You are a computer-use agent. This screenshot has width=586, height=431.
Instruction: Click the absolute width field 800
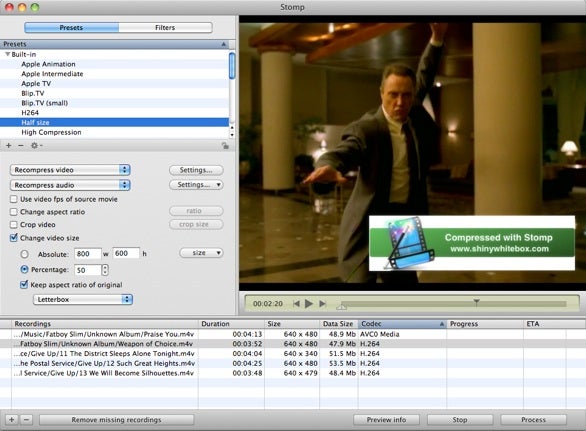[x=87, y=254]
